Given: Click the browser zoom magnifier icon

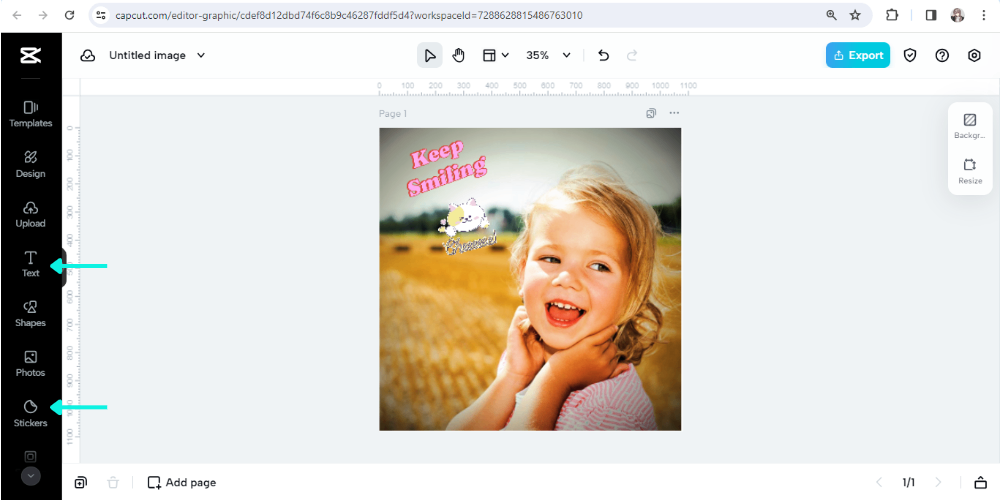Looking at the screenshot, I should [x=832, y=15].
